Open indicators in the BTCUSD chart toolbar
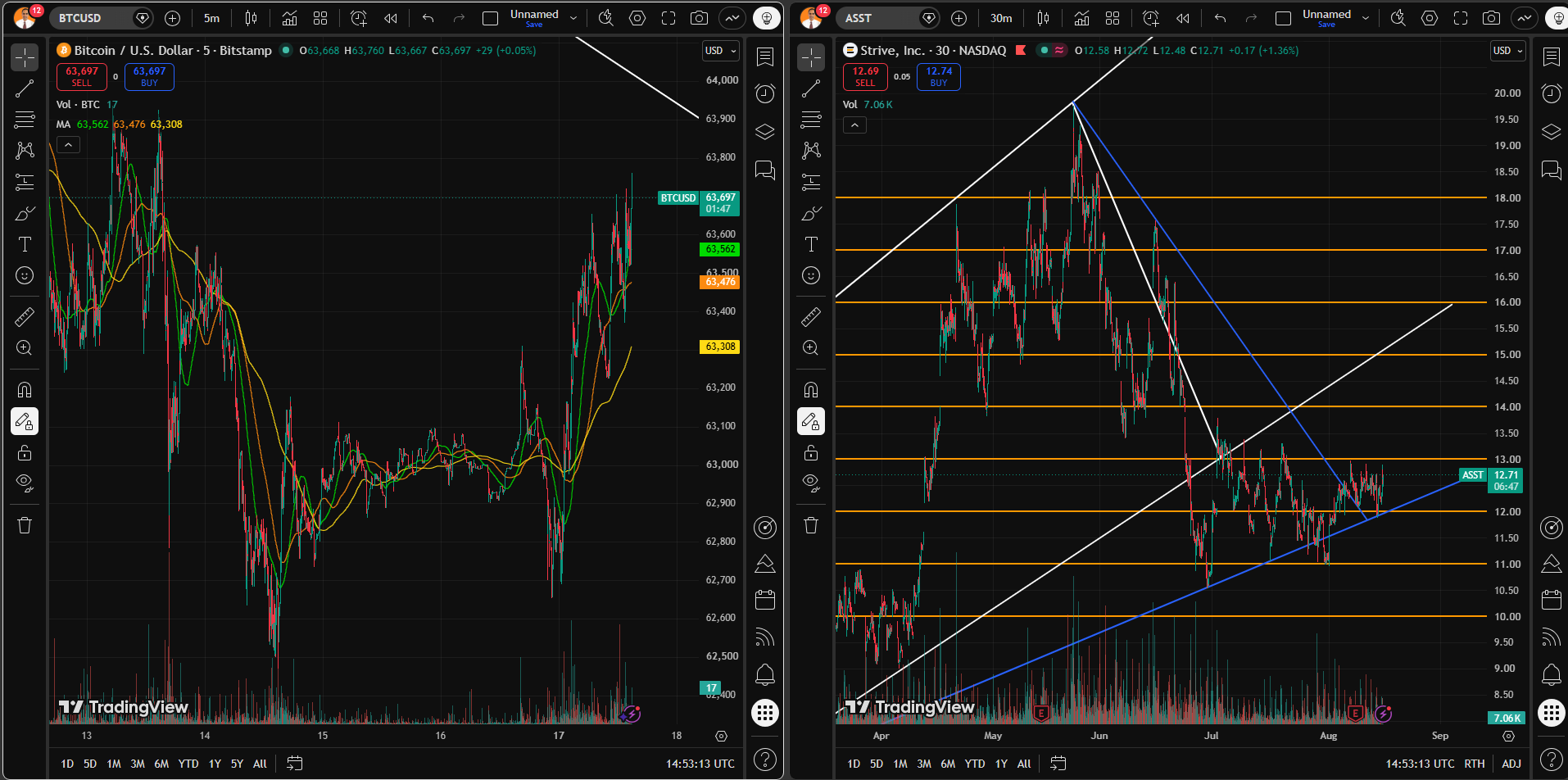 pos(289,18)
